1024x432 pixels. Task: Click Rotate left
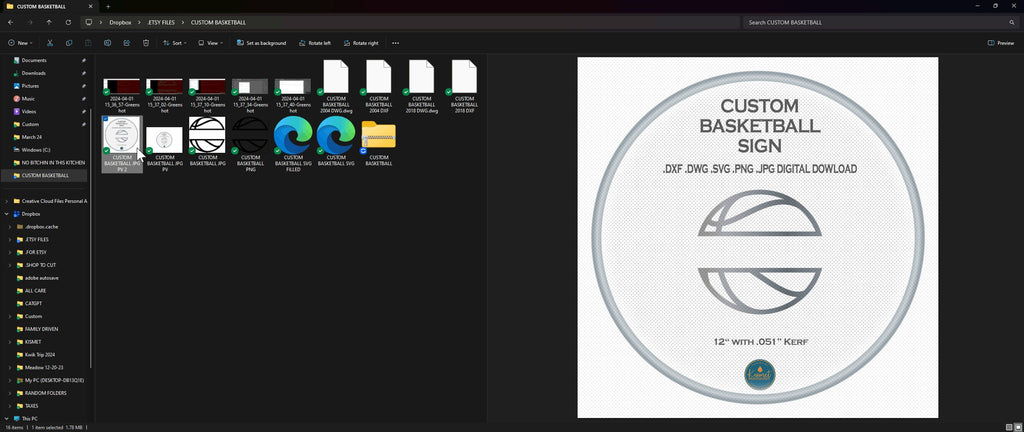click(315, 43)
